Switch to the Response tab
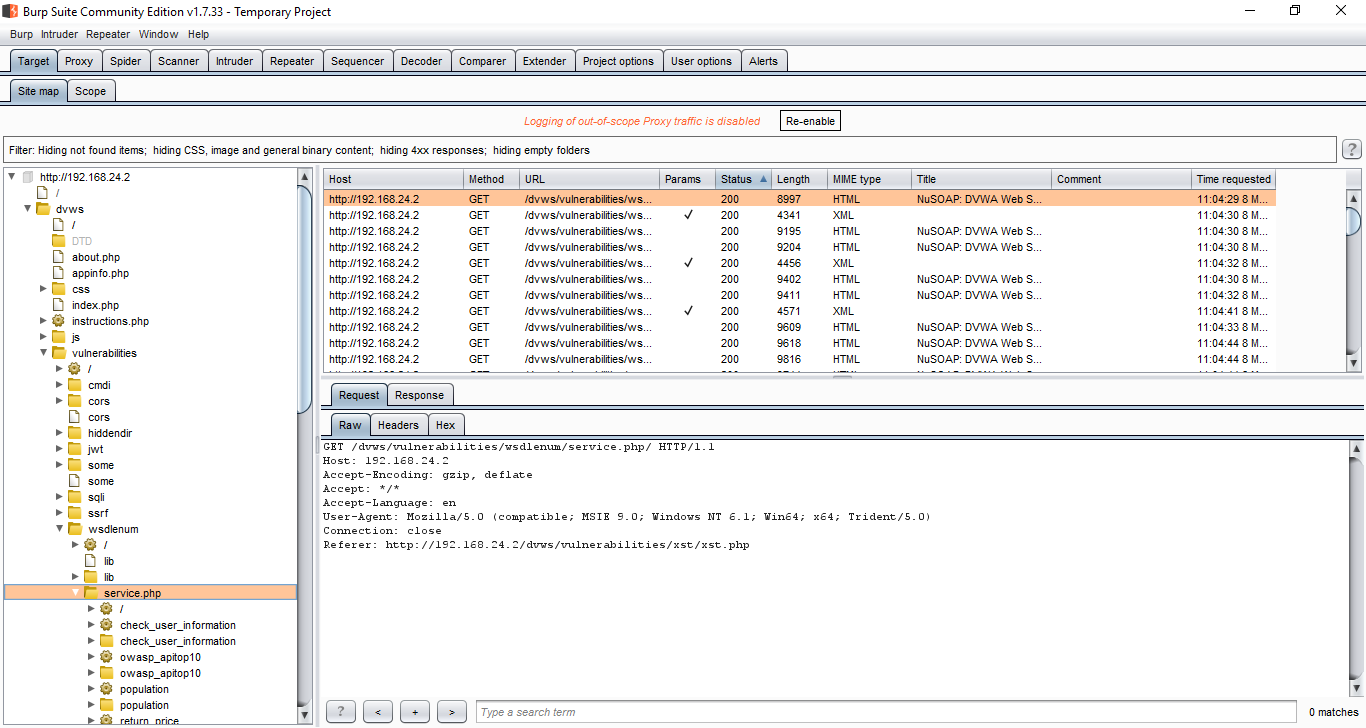Image resolution: width=1366 pixels, height=728 pixels. (419, 395)
